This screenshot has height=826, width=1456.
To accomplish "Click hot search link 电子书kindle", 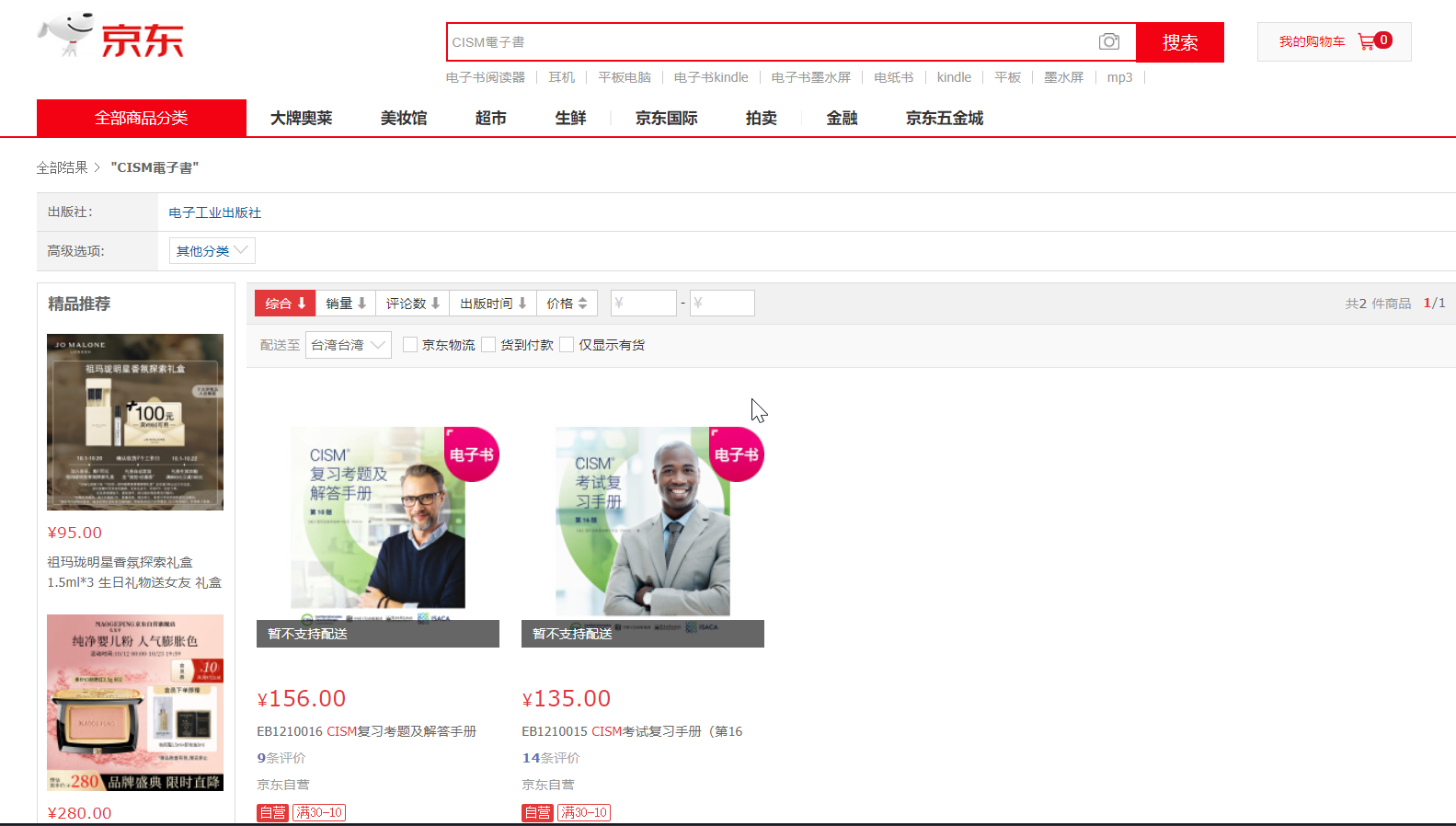I will (x=711, y=77).
